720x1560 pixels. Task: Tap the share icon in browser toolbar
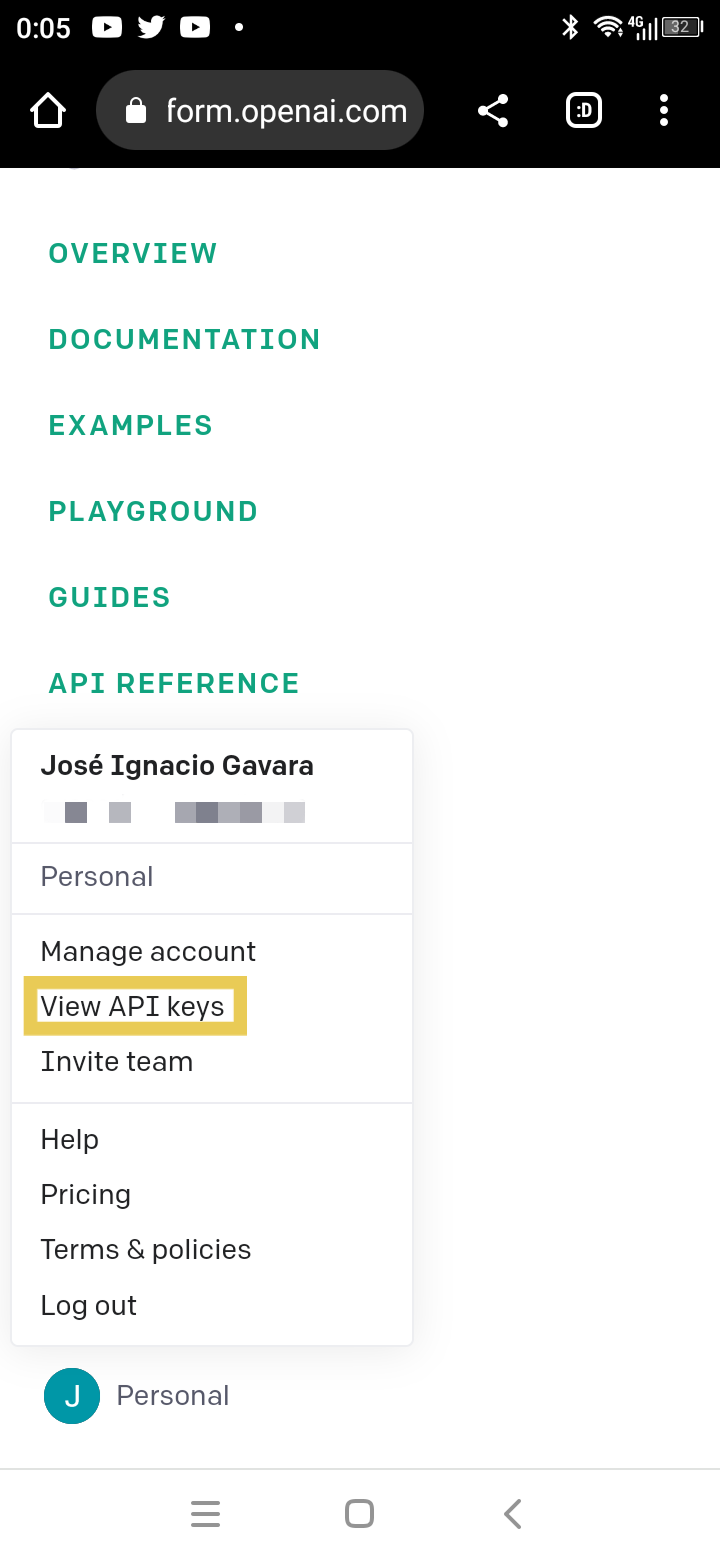pos(493,111)
